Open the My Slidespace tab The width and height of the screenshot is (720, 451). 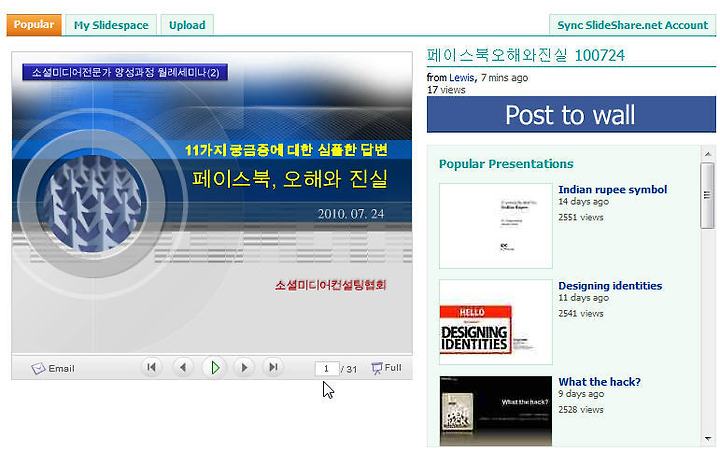coord(111,25)
